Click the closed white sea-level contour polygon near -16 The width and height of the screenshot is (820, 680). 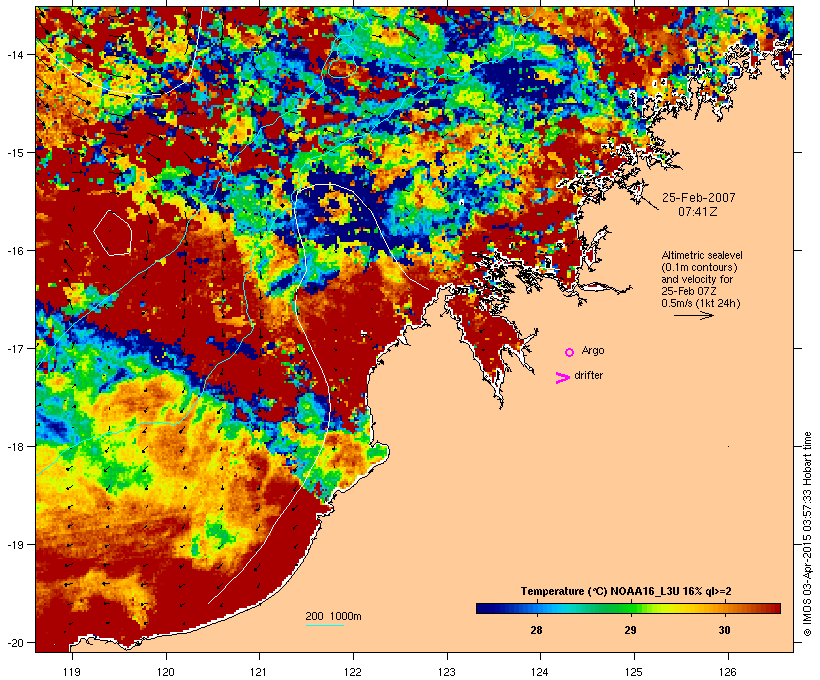click(112, 233)
